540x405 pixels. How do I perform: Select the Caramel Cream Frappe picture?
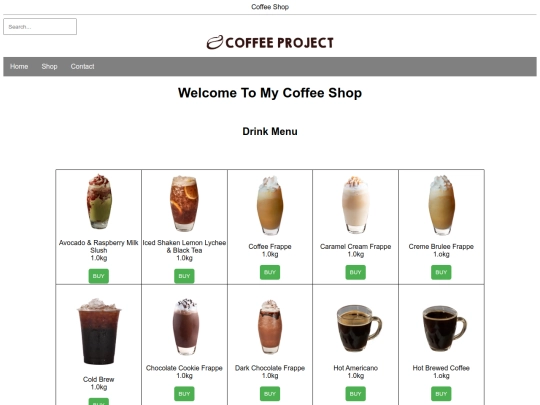pos(355,205)
